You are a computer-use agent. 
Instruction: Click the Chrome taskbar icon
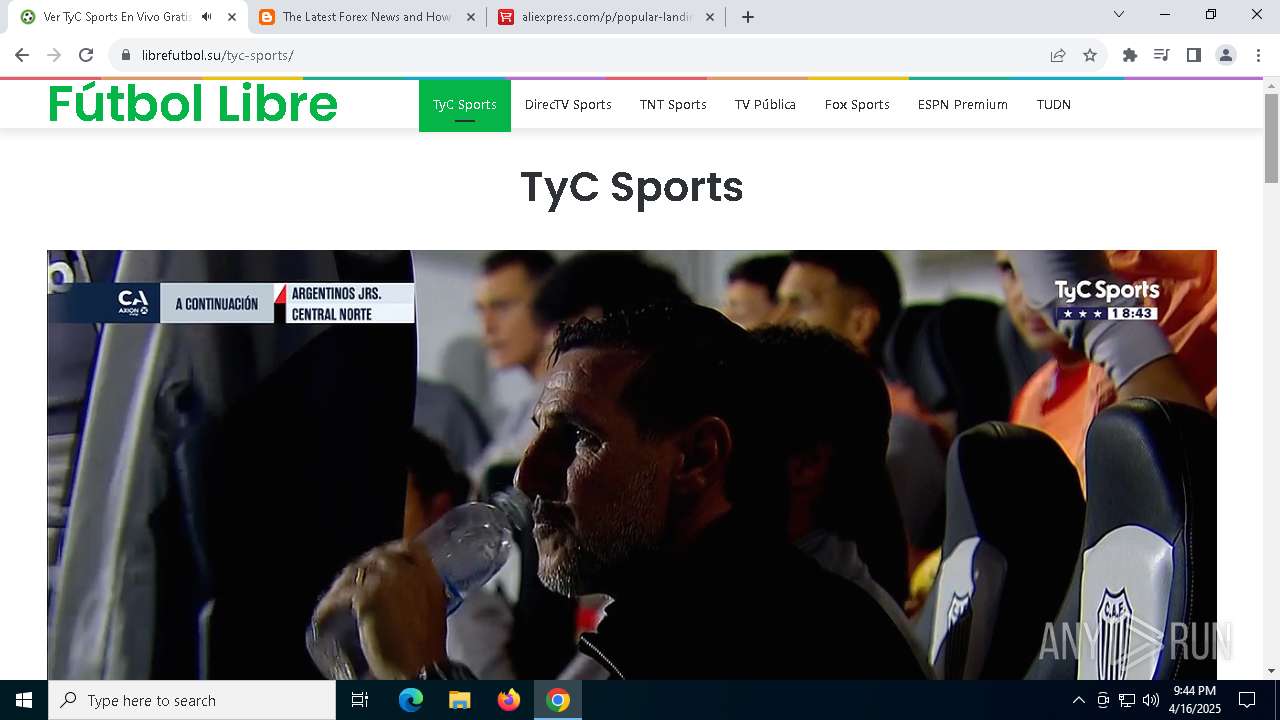pyautogui.click(x=558, y=700)
